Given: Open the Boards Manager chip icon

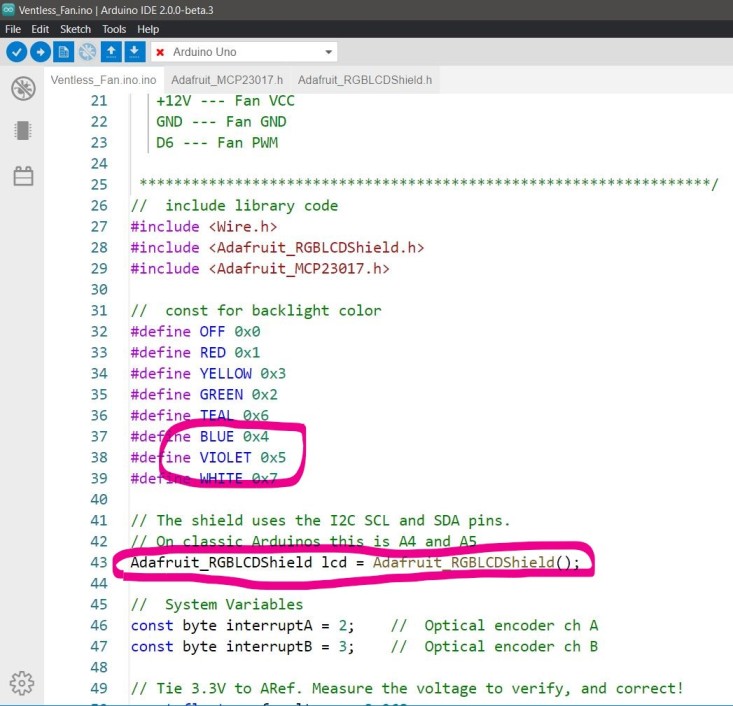Looking at the screenshot, I should click(x=23, y=131).
